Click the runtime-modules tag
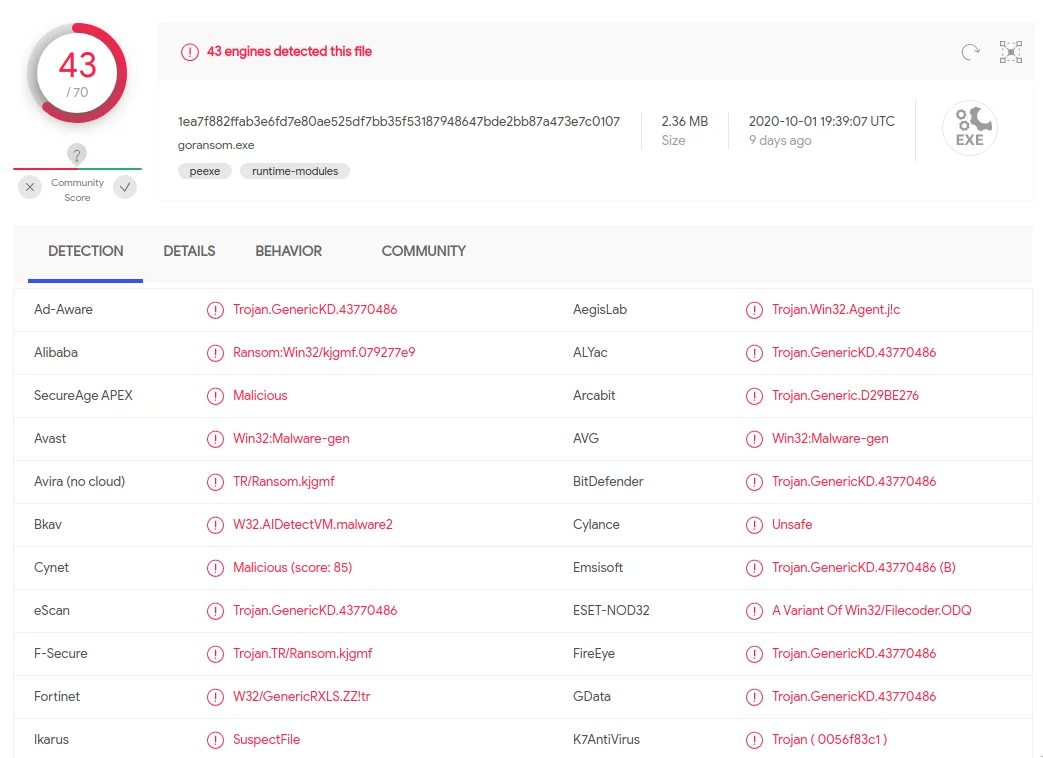Image resolution: width=1043 pixels, height=758 pixels. pyautogui.click(x=295, y=172)
